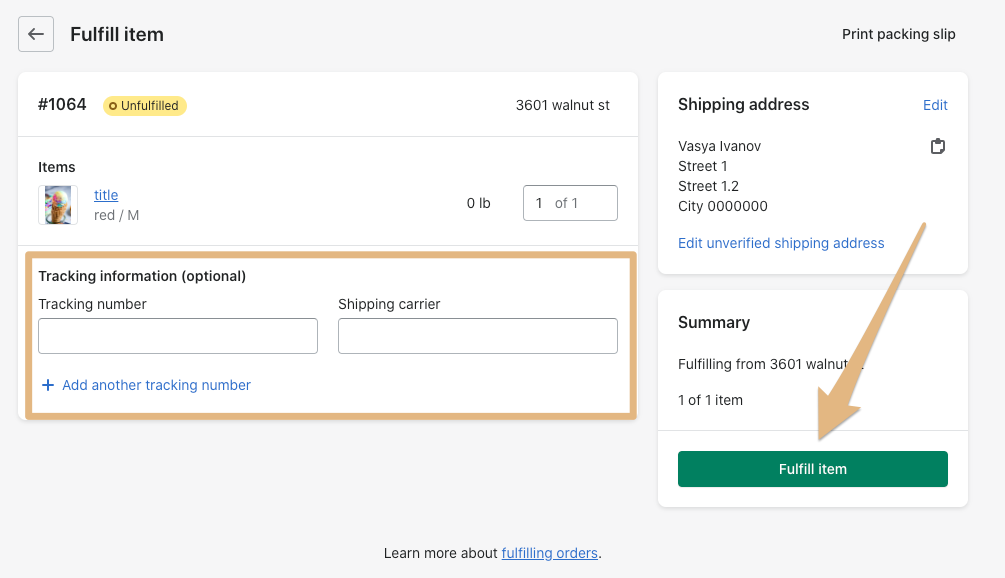Click the Street 1.2 address line
Image resolution: width=1005 pixels, height=578 pixels.
coord(708,186)
